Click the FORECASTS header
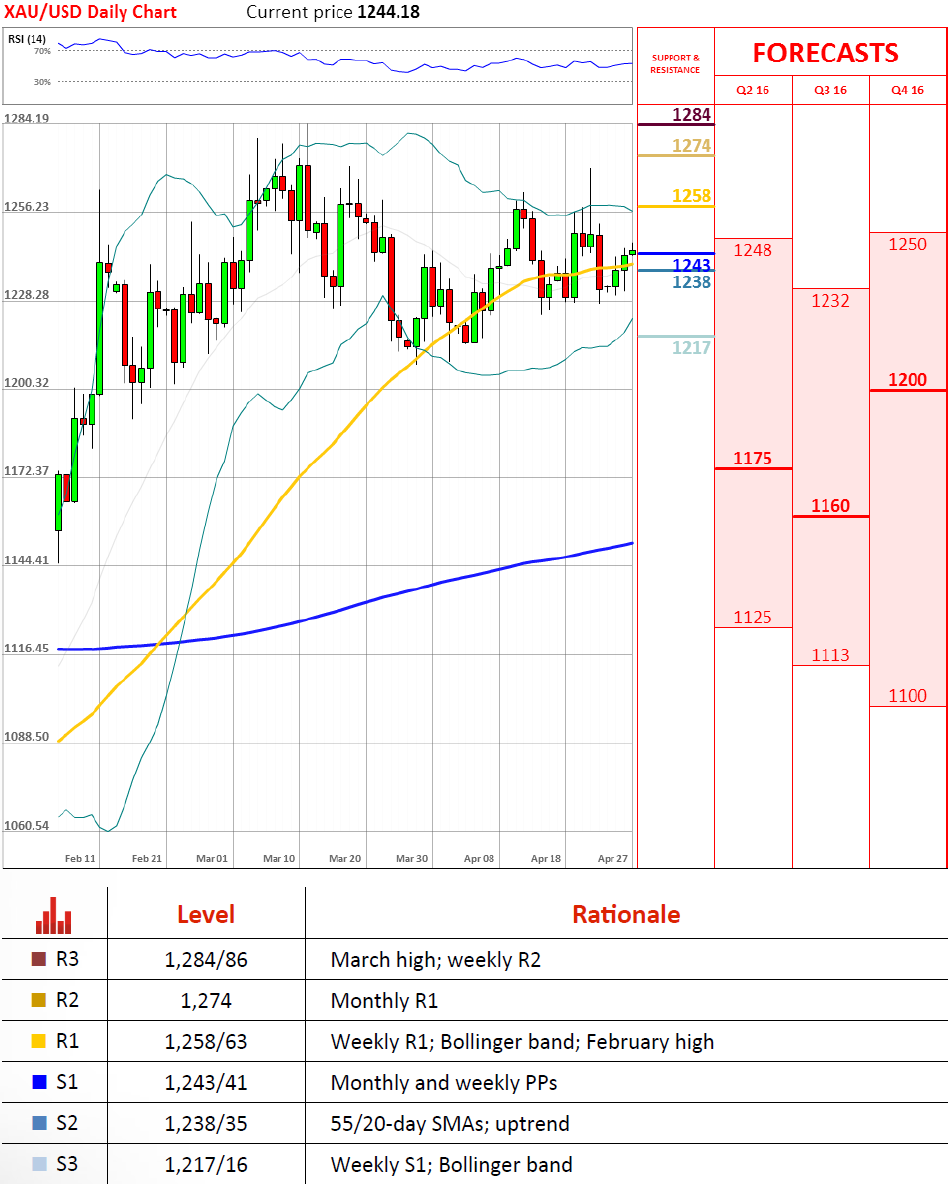 click(825, 53)
